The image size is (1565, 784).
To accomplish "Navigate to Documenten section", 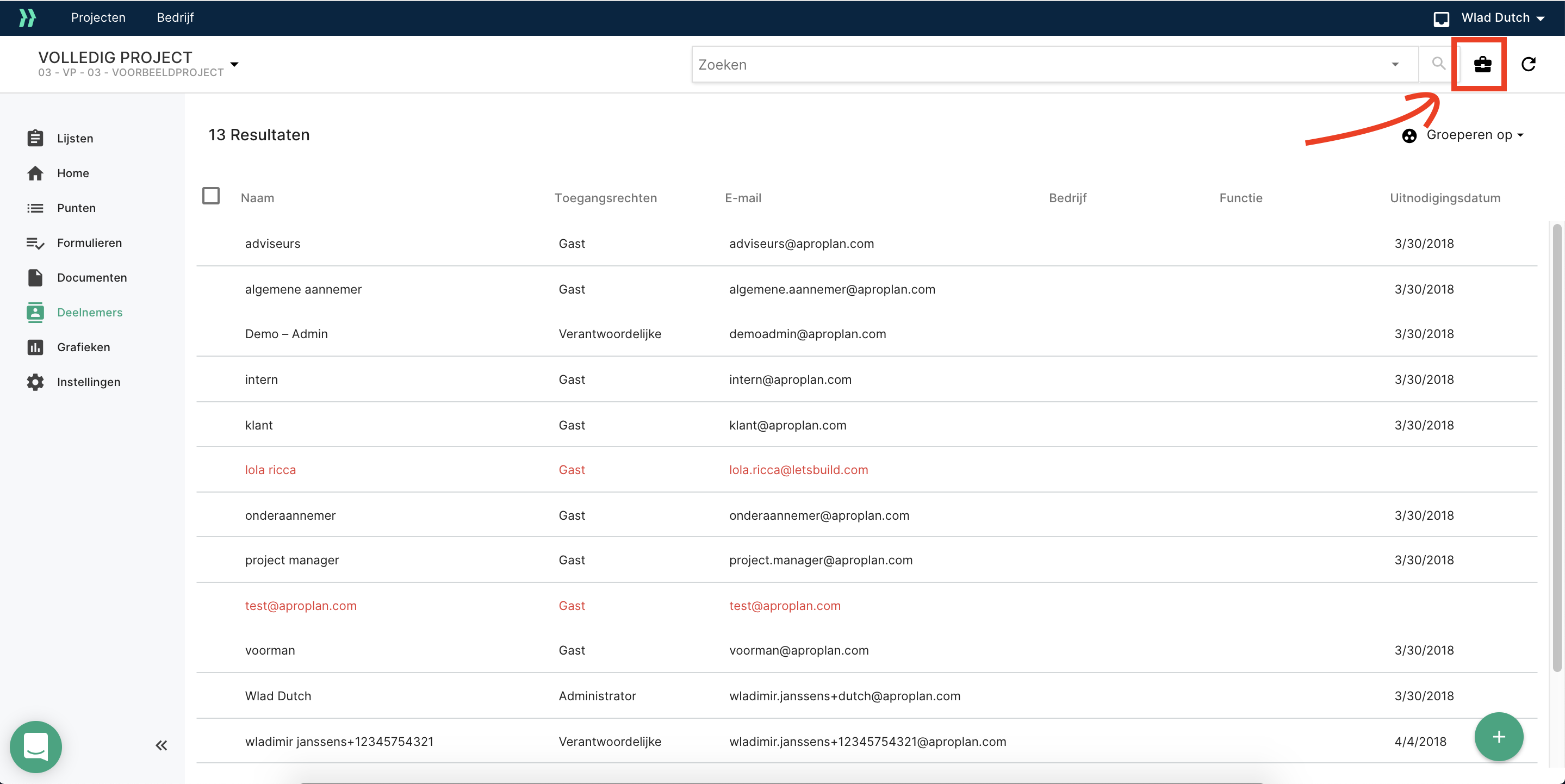I will click(92, 277).
